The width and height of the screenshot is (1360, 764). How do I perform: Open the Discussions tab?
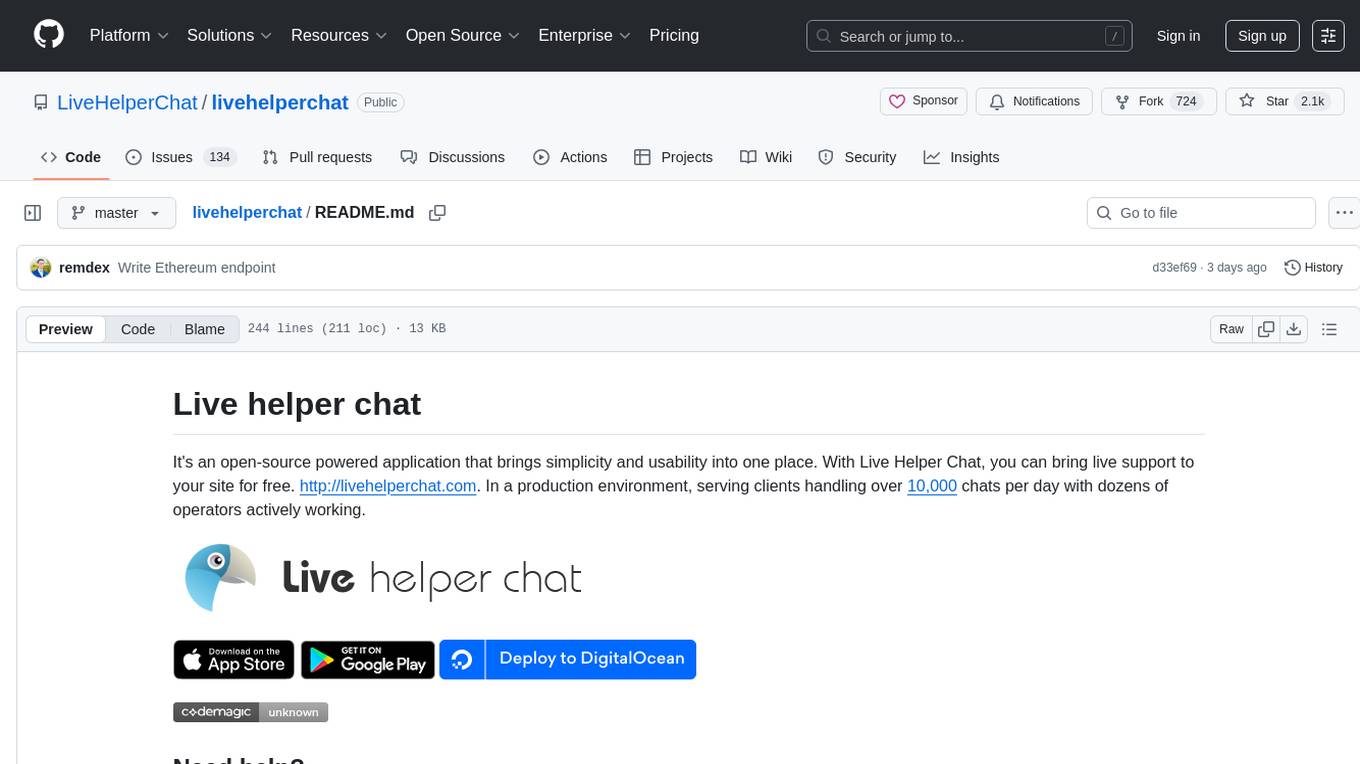452,157
